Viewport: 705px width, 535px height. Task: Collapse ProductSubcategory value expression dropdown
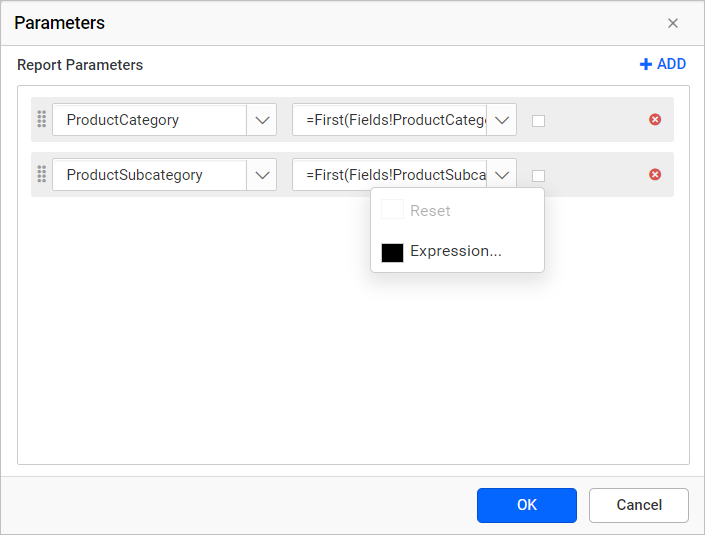click(501, 175)
